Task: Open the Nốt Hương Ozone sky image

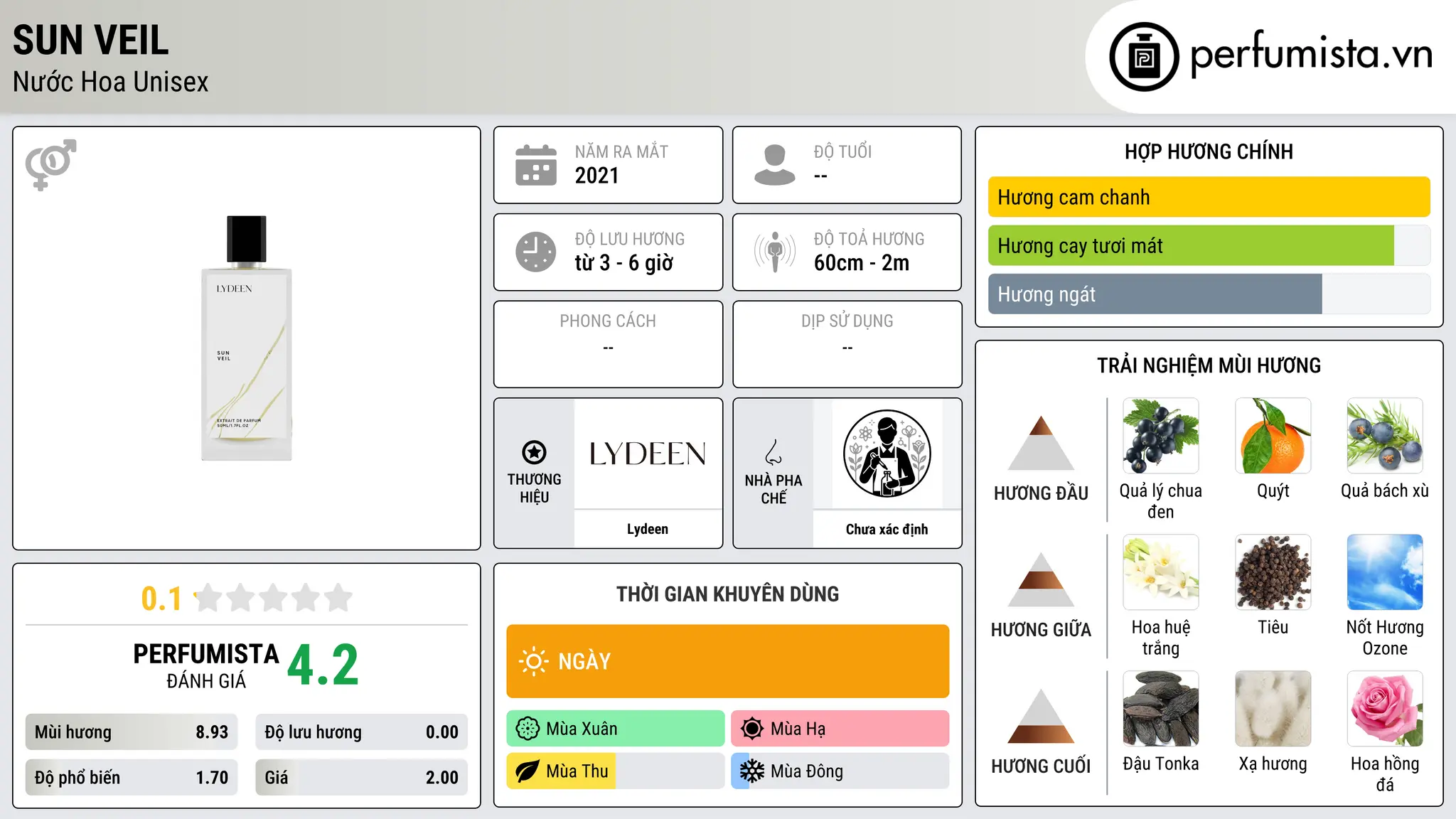Action: coord(1385,572)
